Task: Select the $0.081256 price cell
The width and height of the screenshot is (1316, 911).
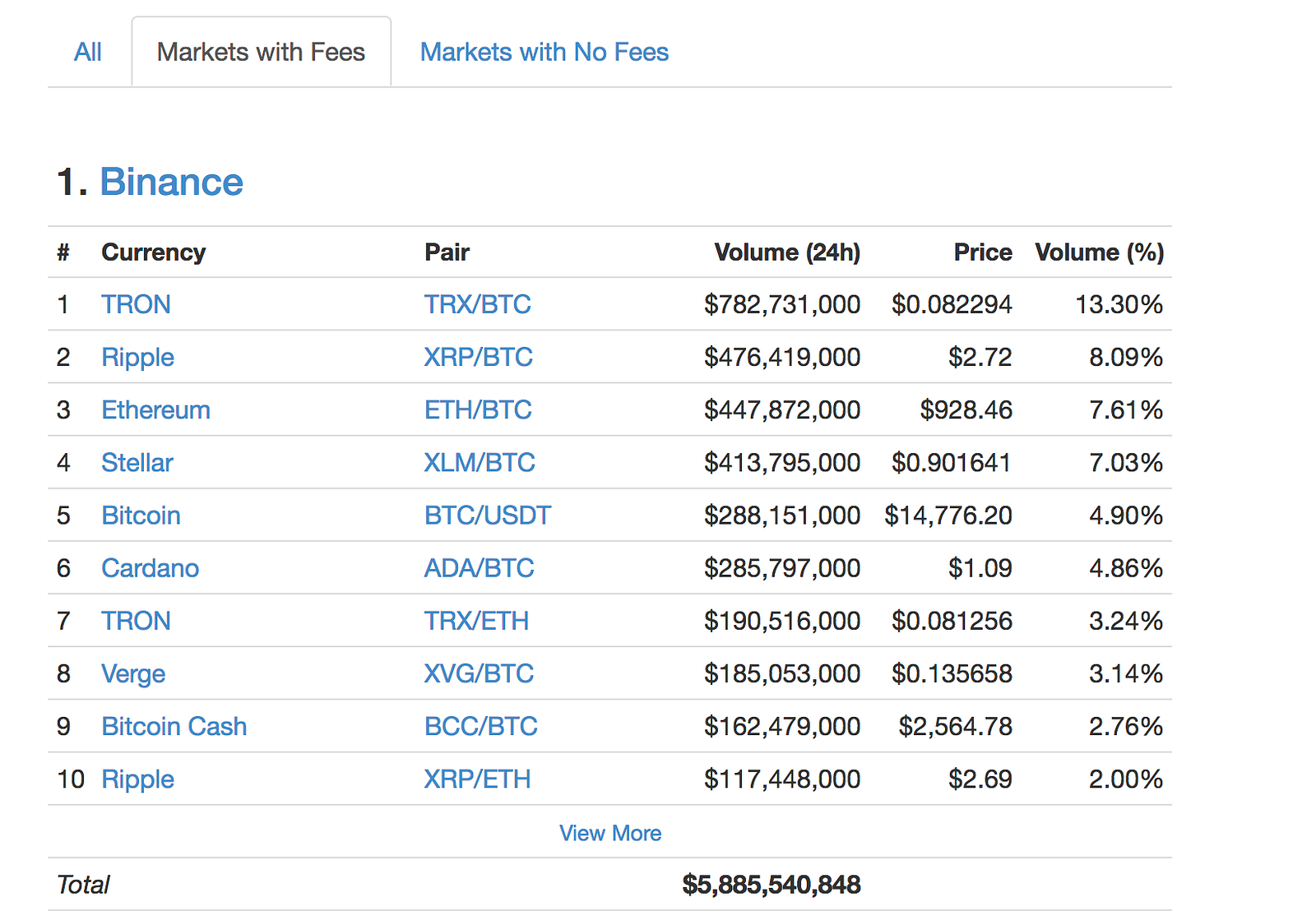Action: coord(952,620)
